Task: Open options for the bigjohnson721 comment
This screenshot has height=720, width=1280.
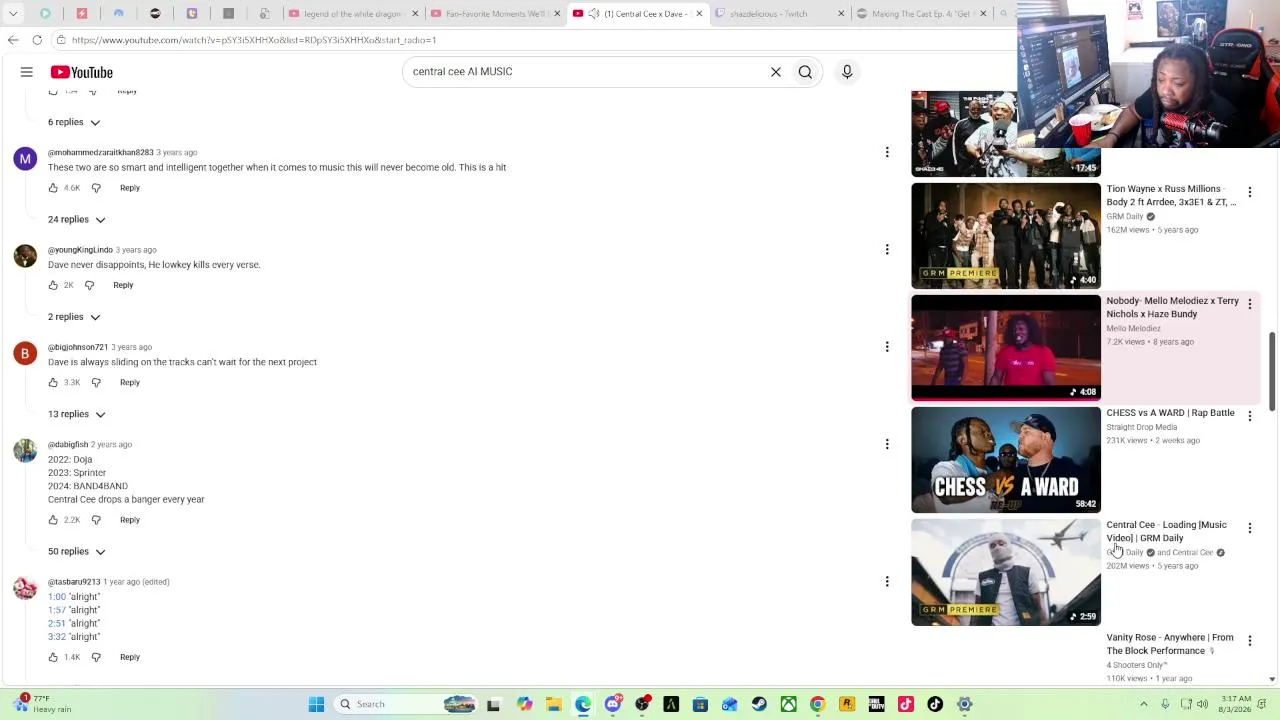Action: click(887, 347)
